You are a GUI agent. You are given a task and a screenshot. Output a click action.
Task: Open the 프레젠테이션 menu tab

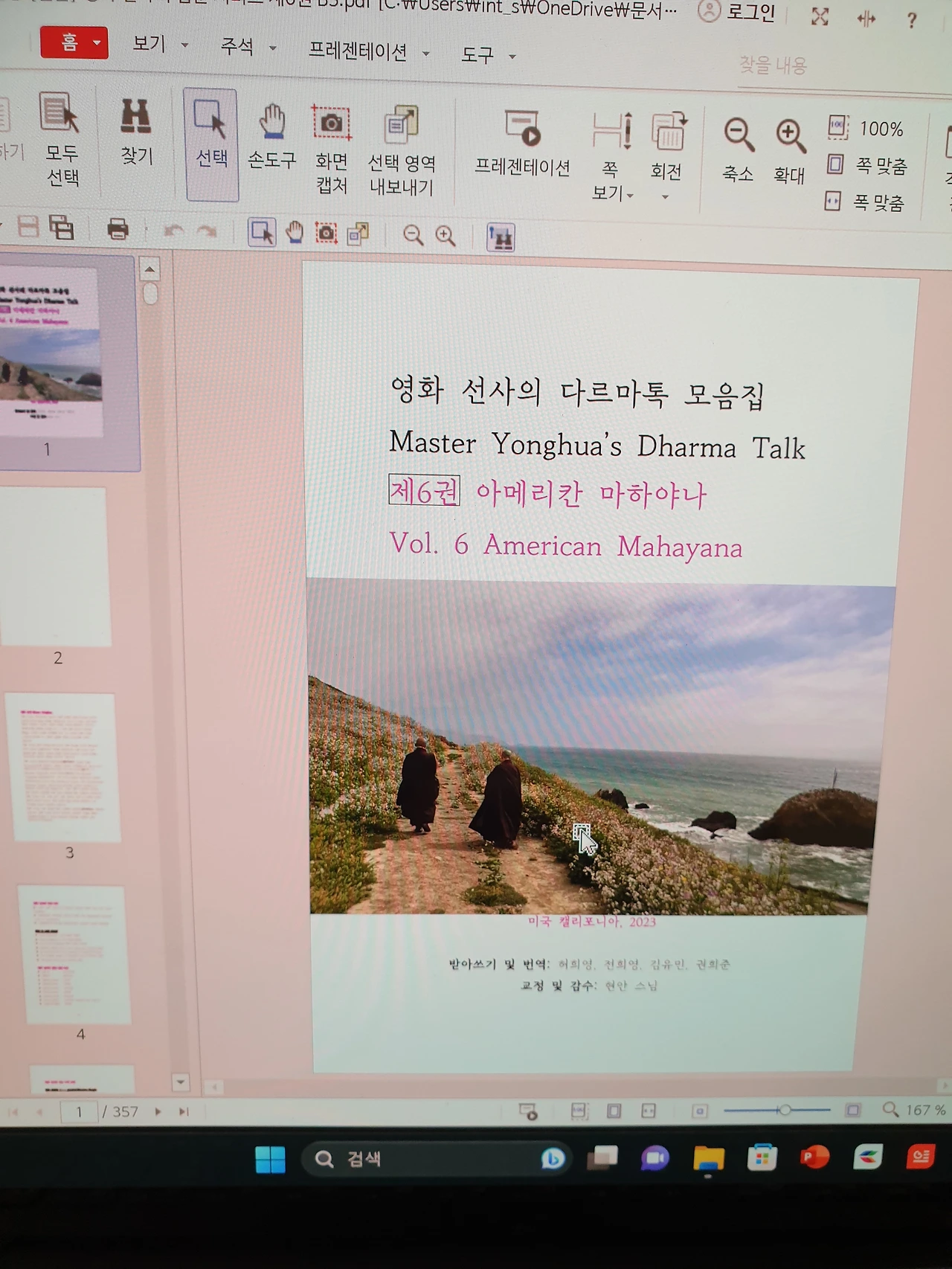tap(369, 51)
